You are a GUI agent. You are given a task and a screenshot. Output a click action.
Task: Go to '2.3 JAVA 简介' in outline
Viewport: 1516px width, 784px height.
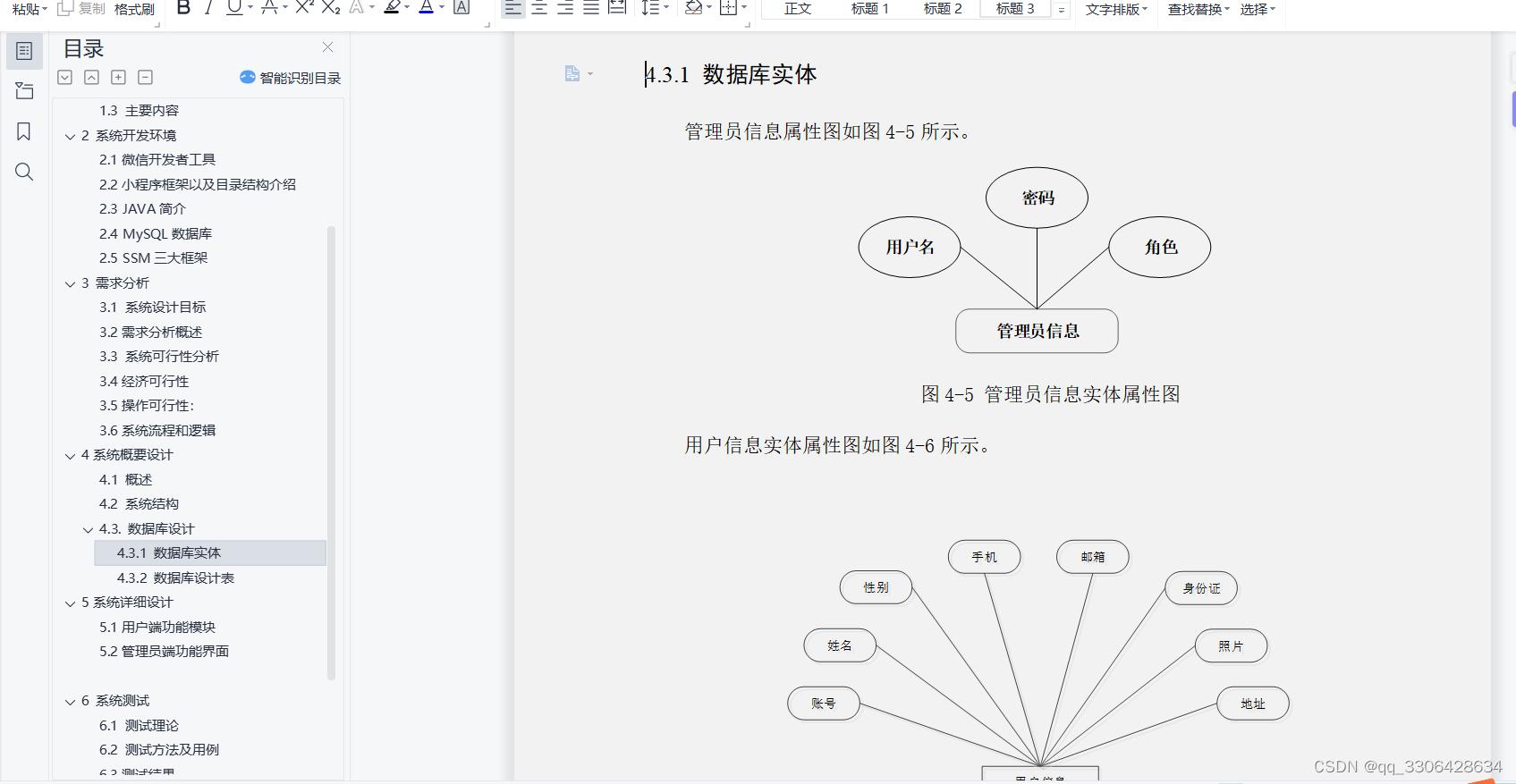(142, 208)
